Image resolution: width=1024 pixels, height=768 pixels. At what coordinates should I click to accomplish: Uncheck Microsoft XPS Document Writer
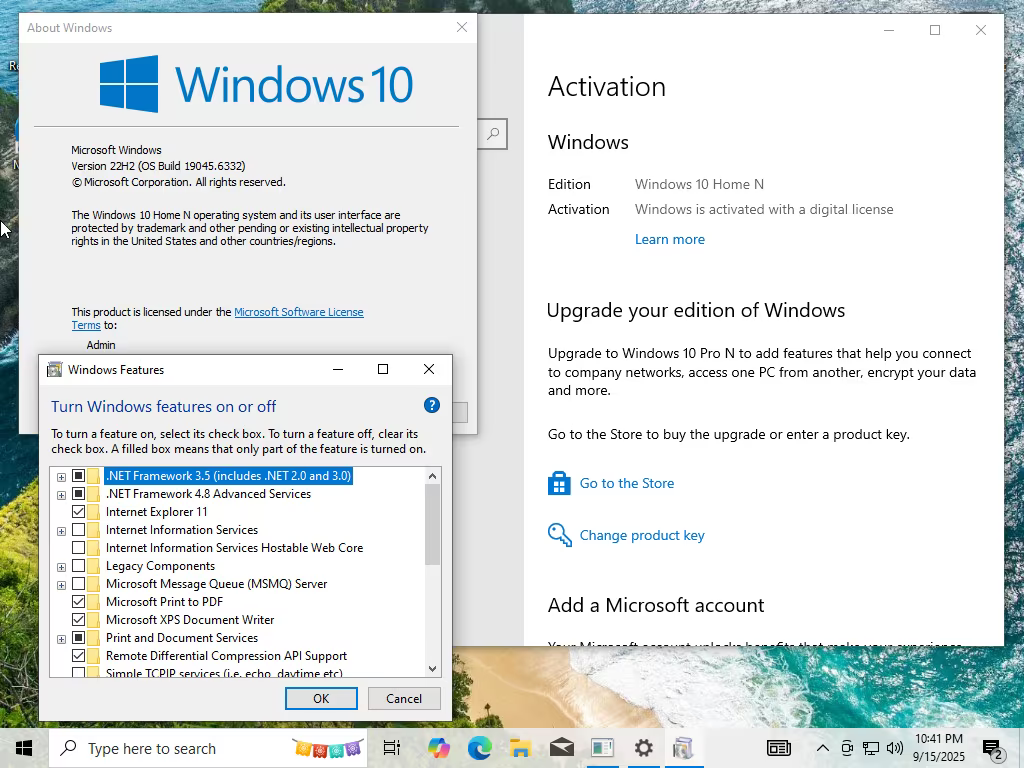click(78, 619)
